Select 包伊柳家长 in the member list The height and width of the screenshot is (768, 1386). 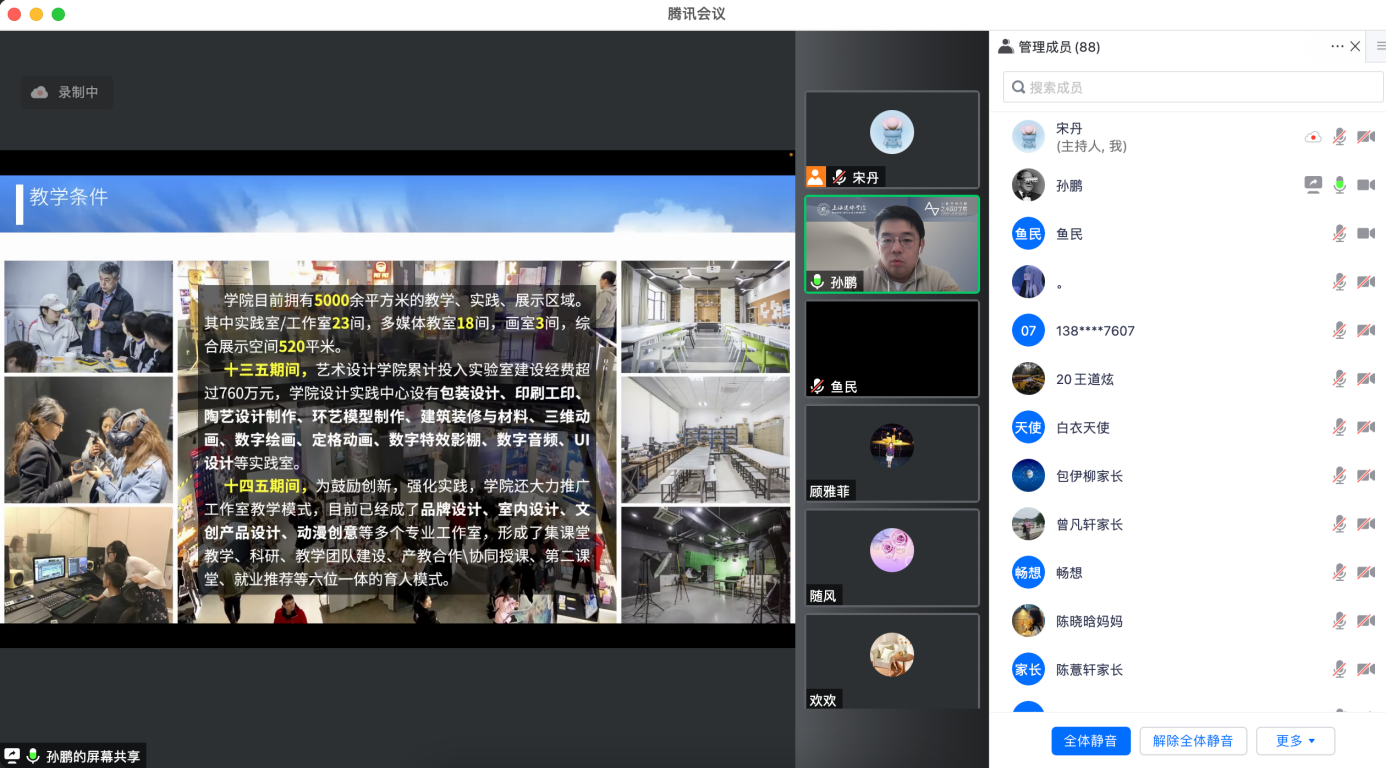pyautogui.click(x=1089, y=476)
